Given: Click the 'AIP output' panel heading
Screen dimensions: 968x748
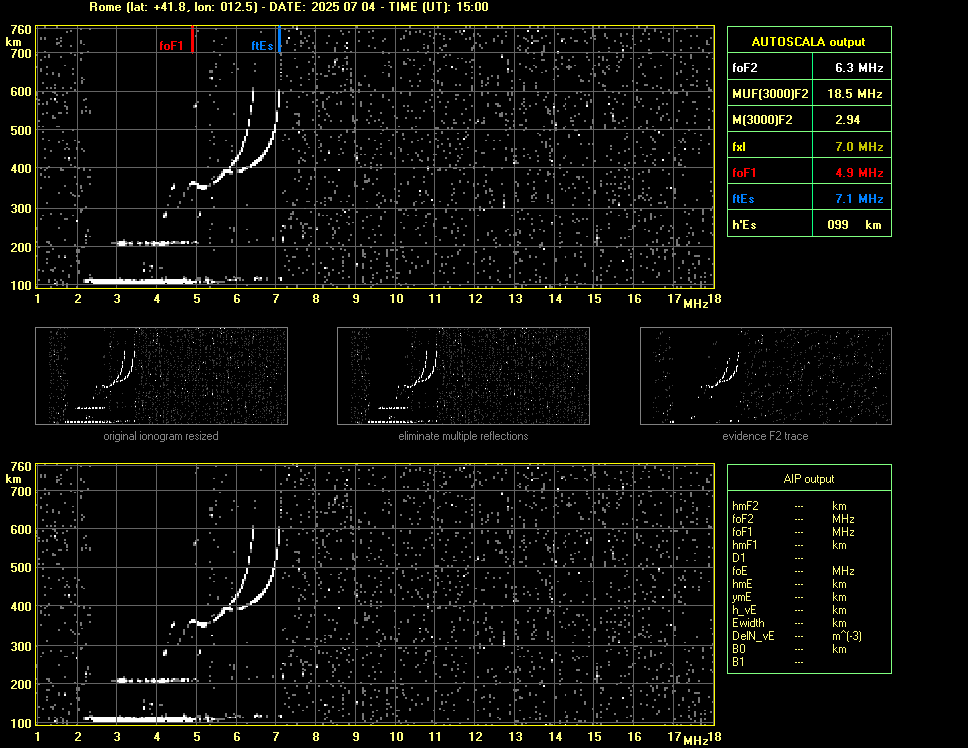Looking at the screenshot, I should point(809,479).
